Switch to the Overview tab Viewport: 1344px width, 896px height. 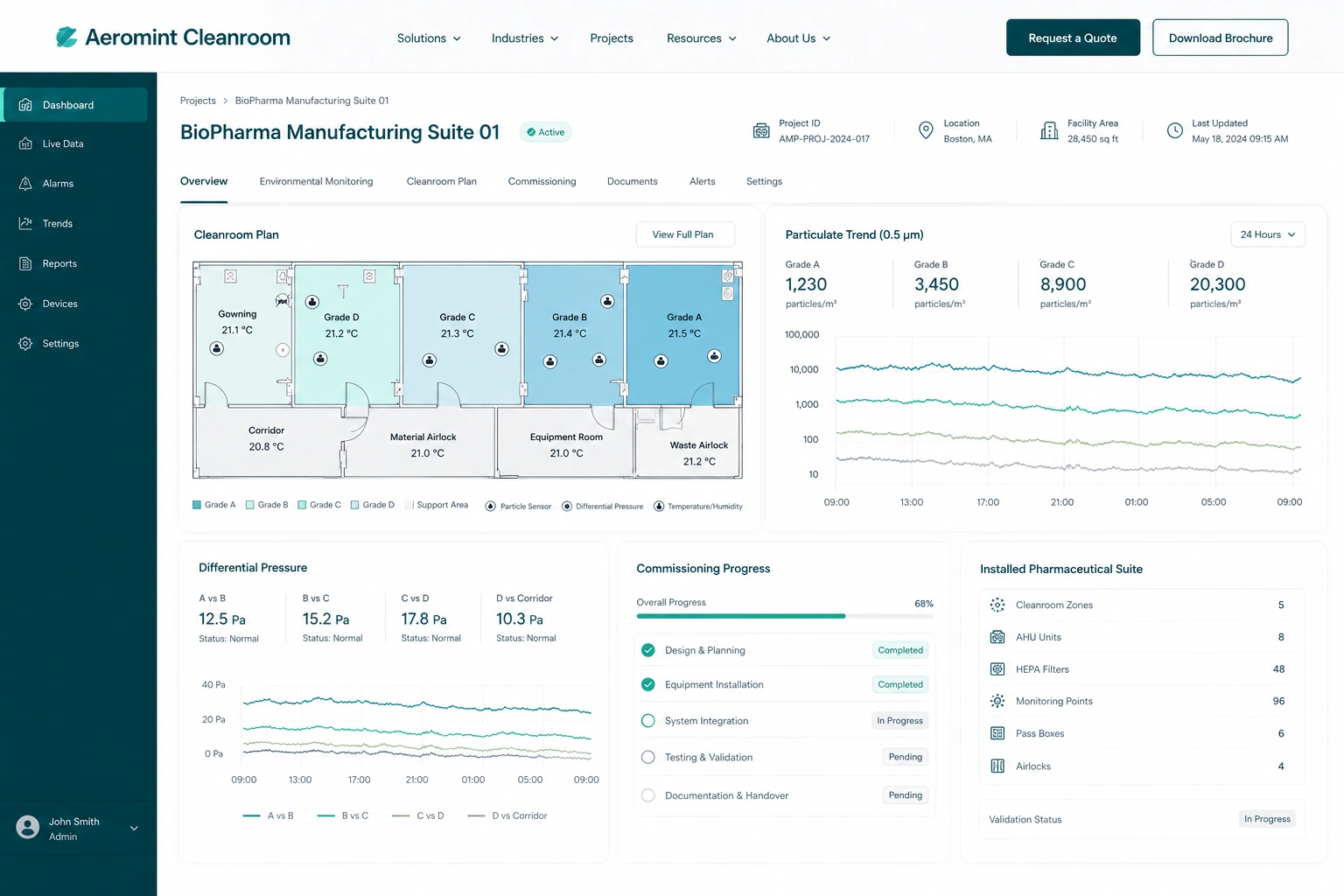pos(204,181)
